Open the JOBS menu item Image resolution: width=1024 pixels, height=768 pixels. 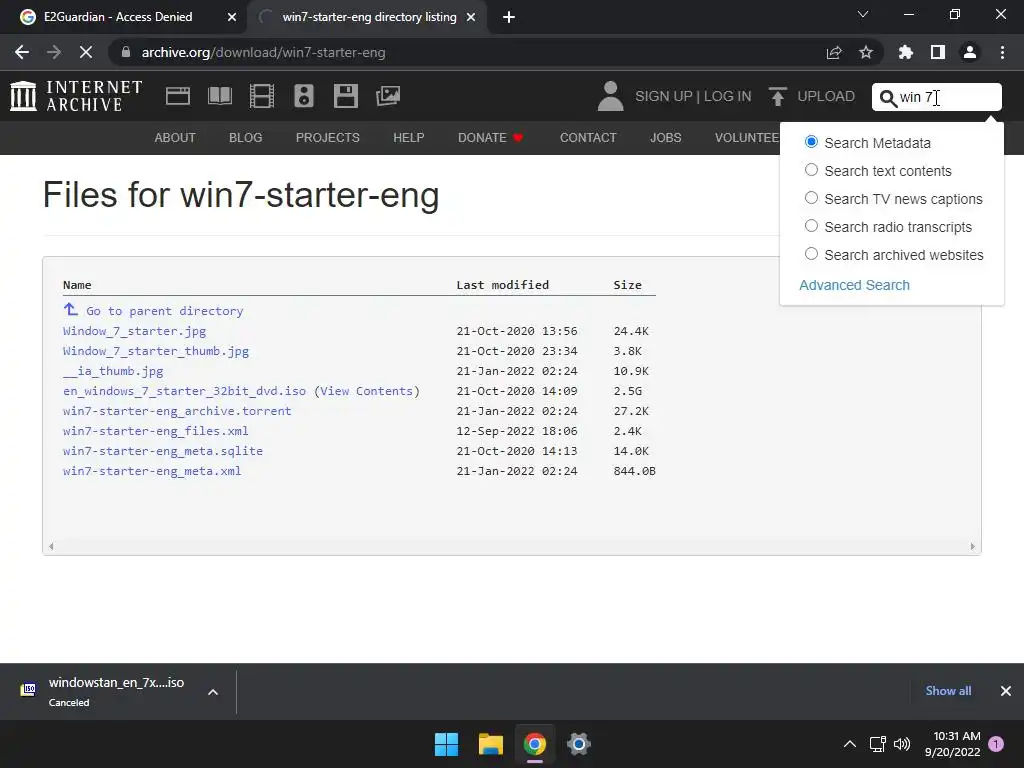[x=665, y=138]
